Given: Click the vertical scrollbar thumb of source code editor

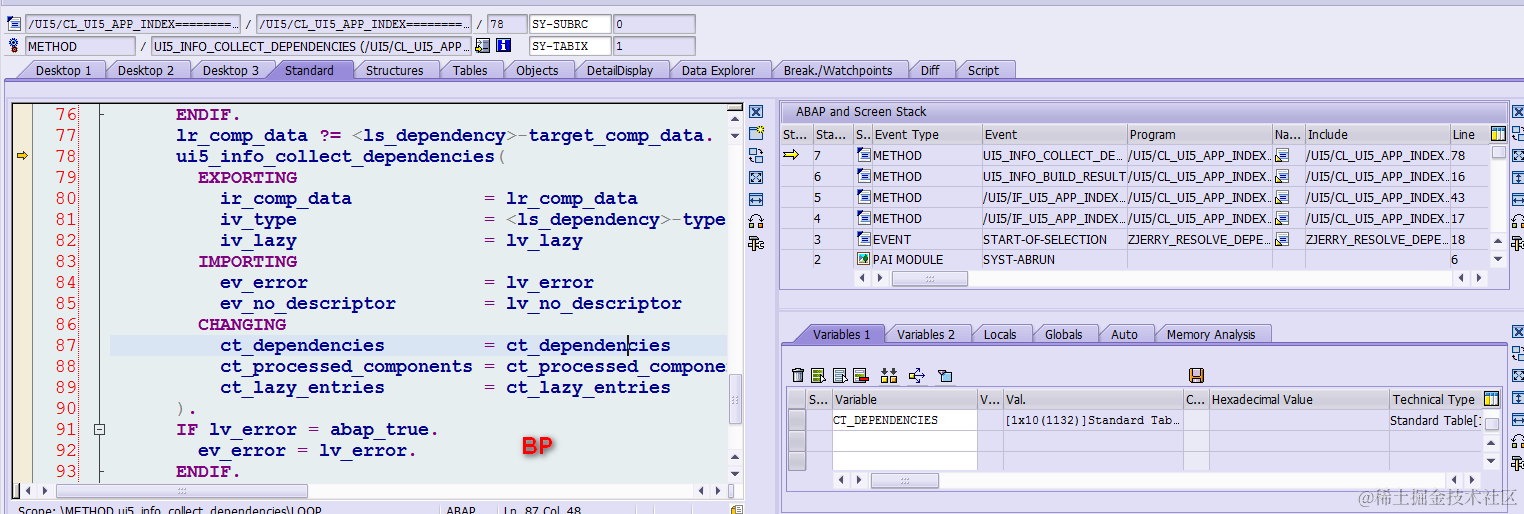Looking at the screenshot, I should click(x=736, y=398).
